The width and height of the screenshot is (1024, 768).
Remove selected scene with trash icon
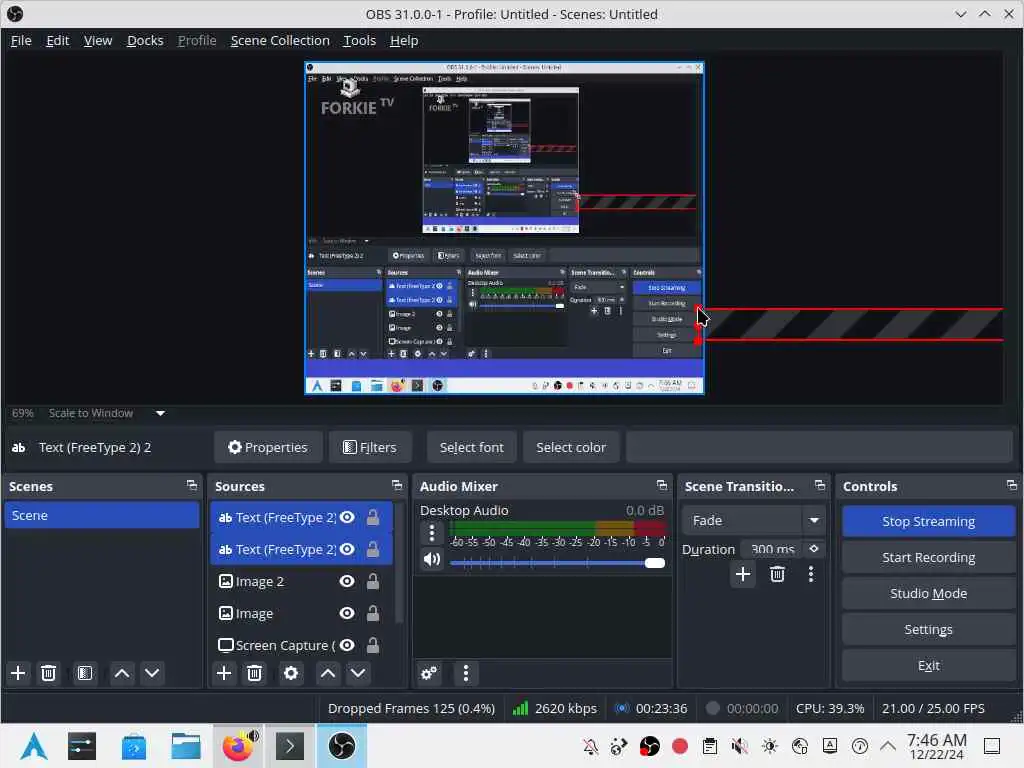[48, 673]
